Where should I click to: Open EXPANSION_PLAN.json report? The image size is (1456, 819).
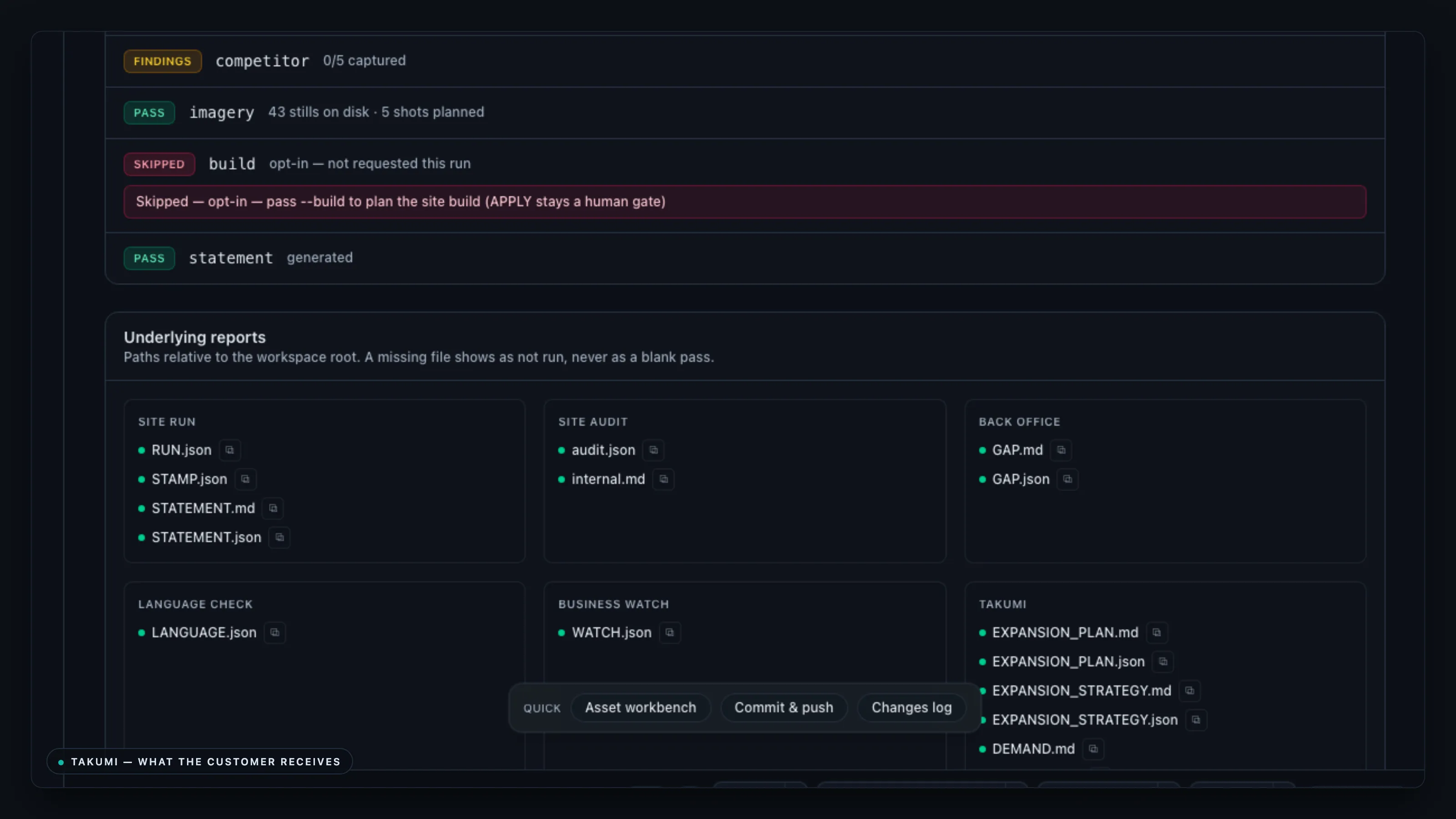tap(1068, 661)
